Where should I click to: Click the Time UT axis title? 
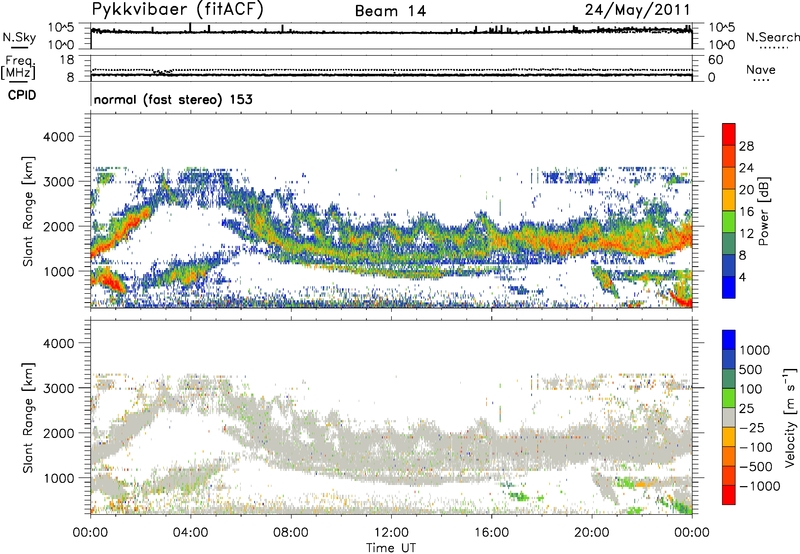click(391, 548)
